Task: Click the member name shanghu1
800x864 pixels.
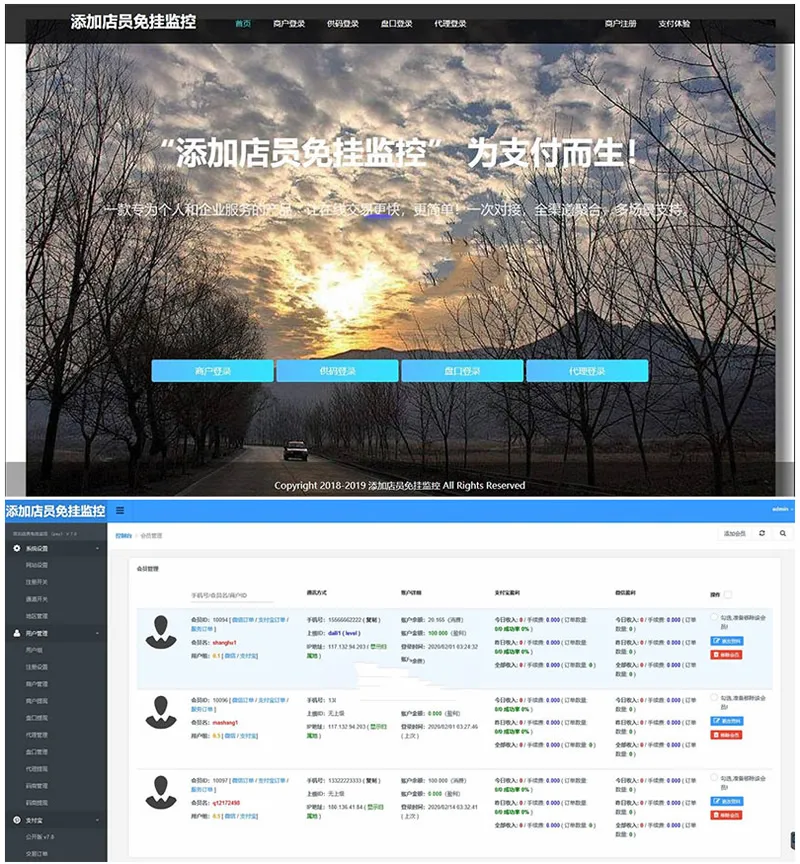Action: coord(224,642)
